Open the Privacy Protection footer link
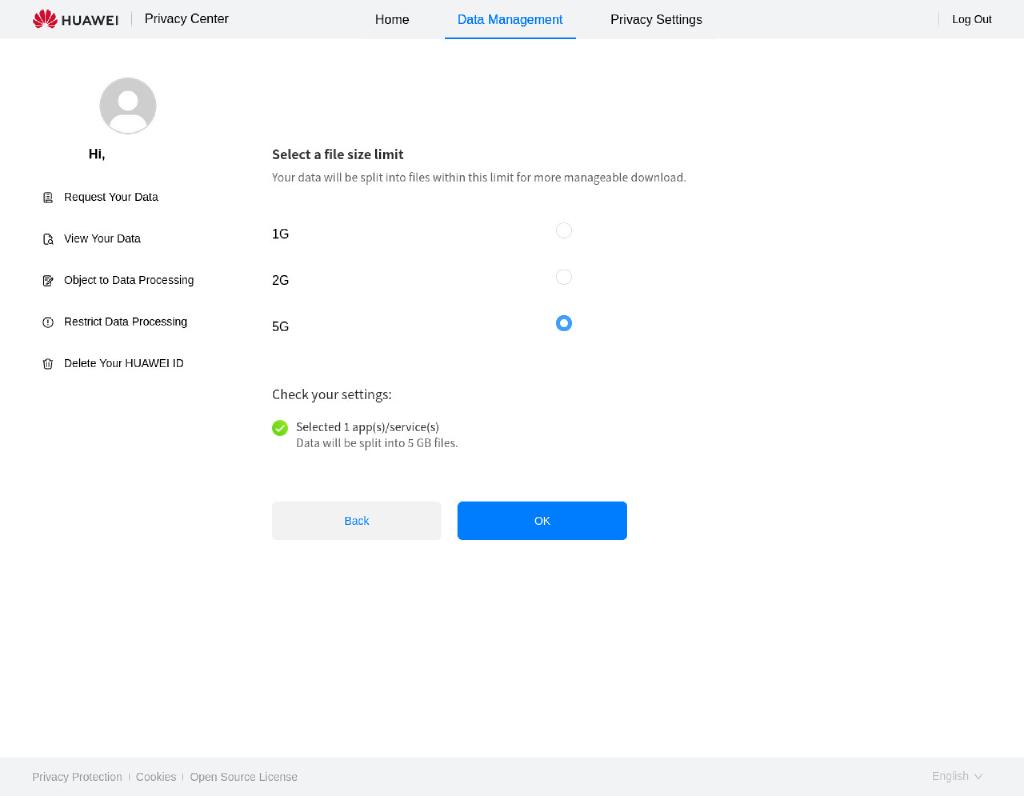 pyautogui.click(x=77, y=776)
